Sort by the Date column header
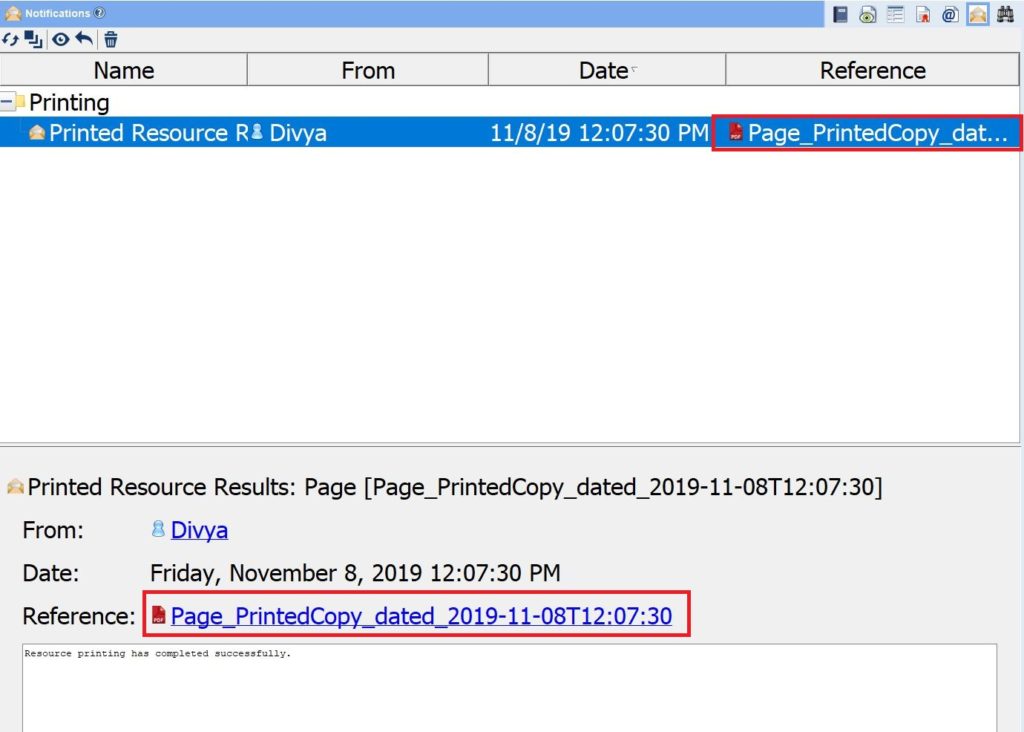Image resolution: width=1024 pixels, height=732 pixels. 606,70
